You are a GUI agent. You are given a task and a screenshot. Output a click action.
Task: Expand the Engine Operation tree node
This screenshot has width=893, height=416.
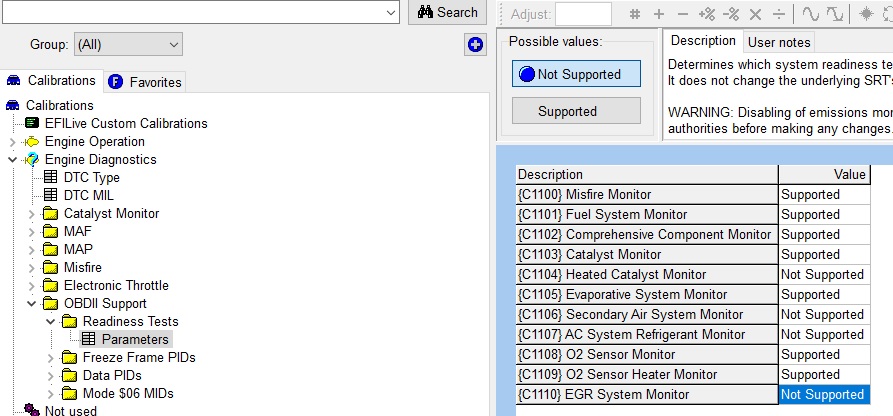13,142
